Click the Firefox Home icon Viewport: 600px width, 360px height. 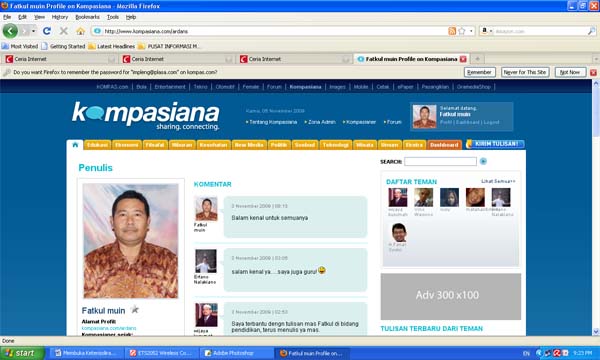coord(80,31)
